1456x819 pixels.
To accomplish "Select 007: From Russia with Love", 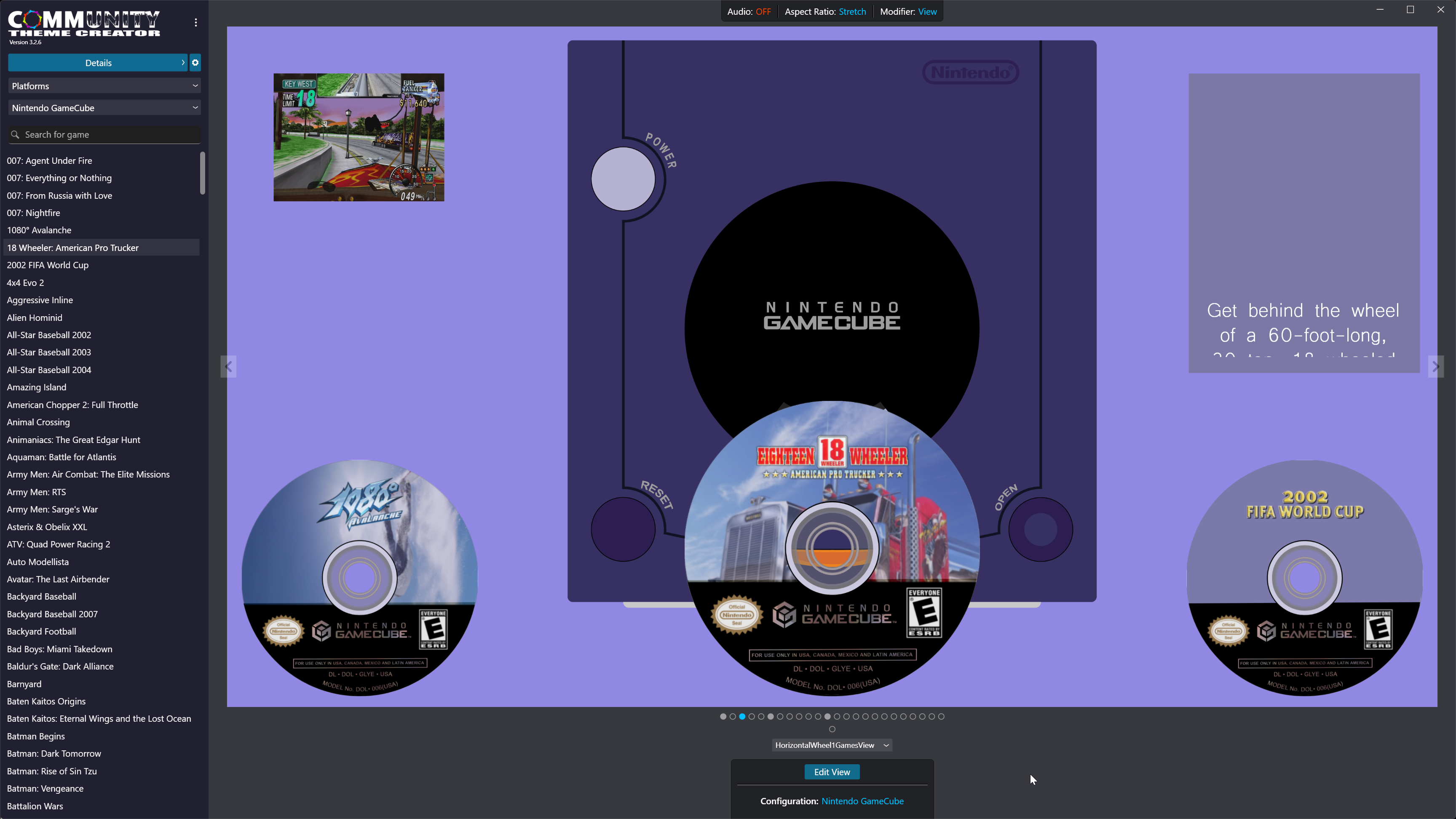I will pyautogui.click(x=59, y=195).
